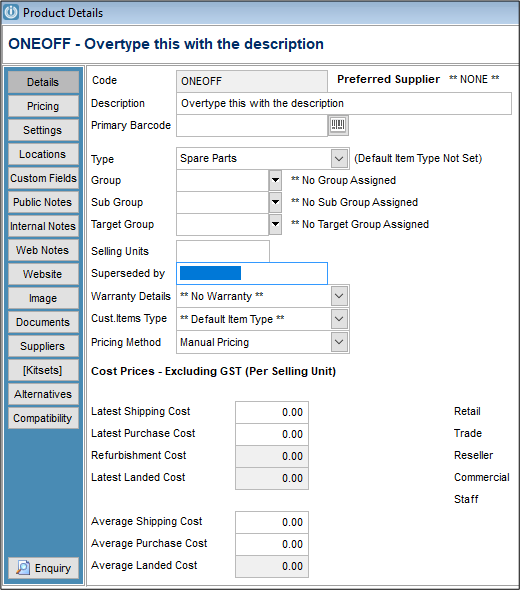520x590 pixels.
Task: Switch to the Custom Fields tab
Action: tap(43, 178)
